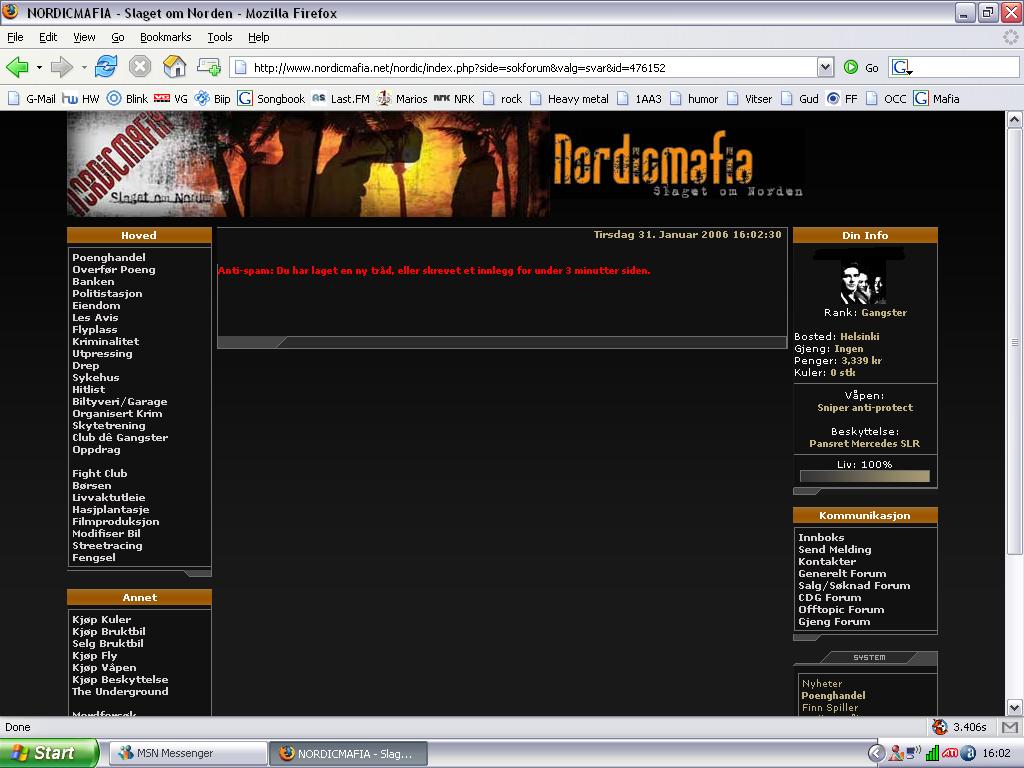Click the new tab toolbar icon
1024x768 pixels.
pos(209,66)
